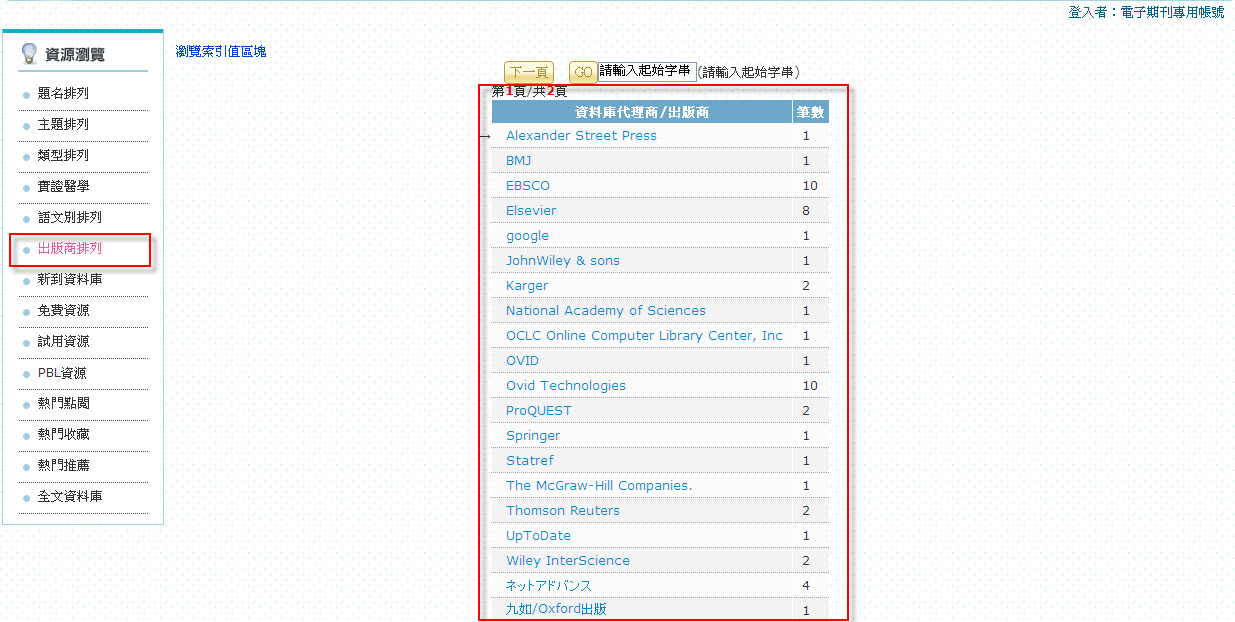Open the BMJ publisher link

pyautogui.click(x=518, y=160)
